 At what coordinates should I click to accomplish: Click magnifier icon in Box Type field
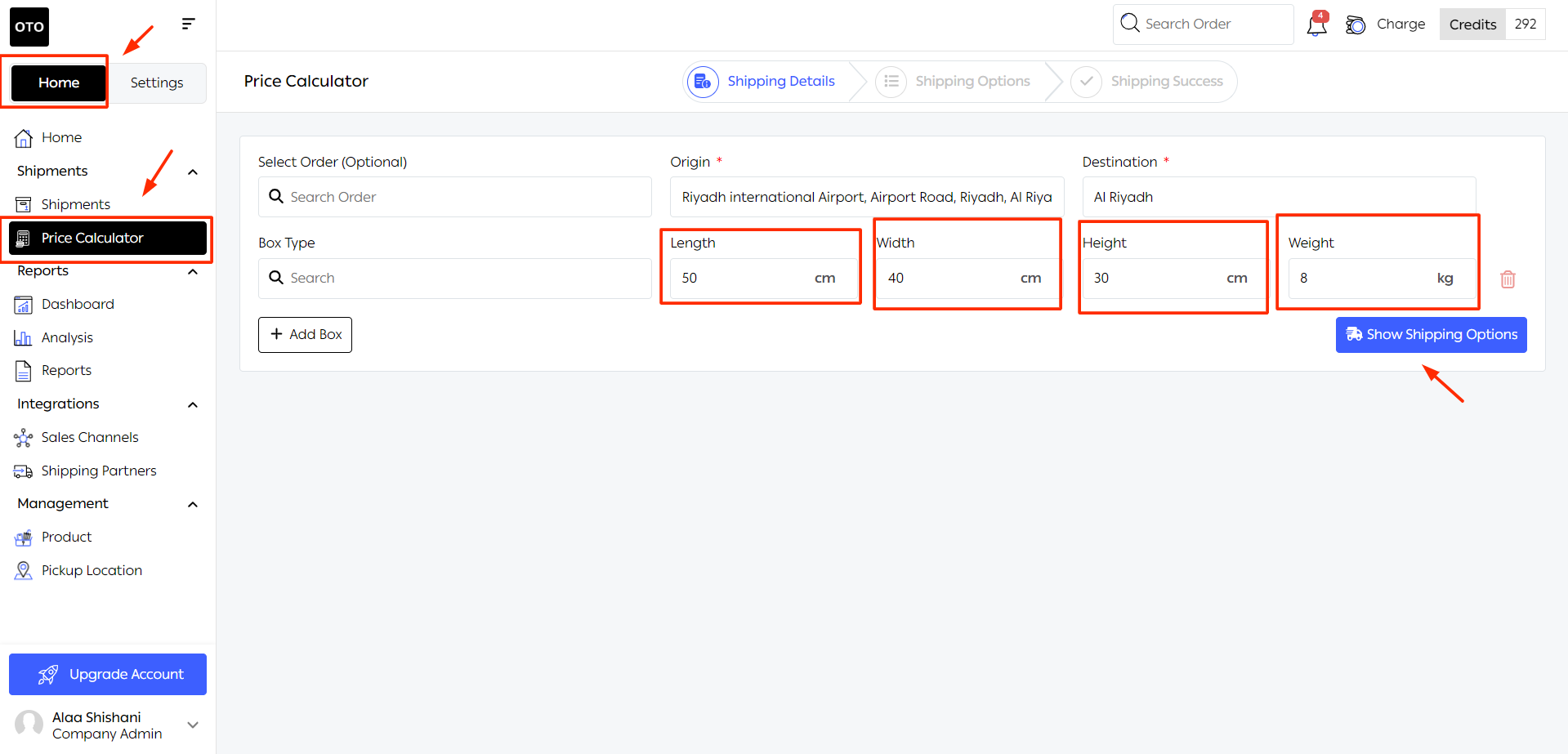276,278
